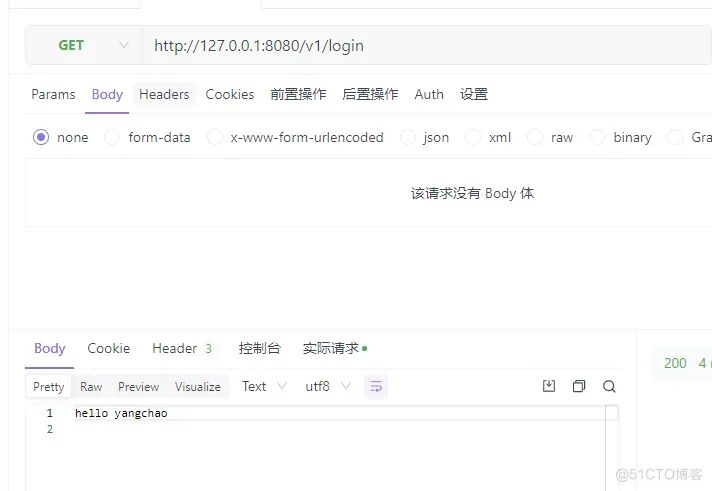This screenshot has width=712, height=491.
Task: Switch response view to Pretty
Action: (x=49, y=387)
